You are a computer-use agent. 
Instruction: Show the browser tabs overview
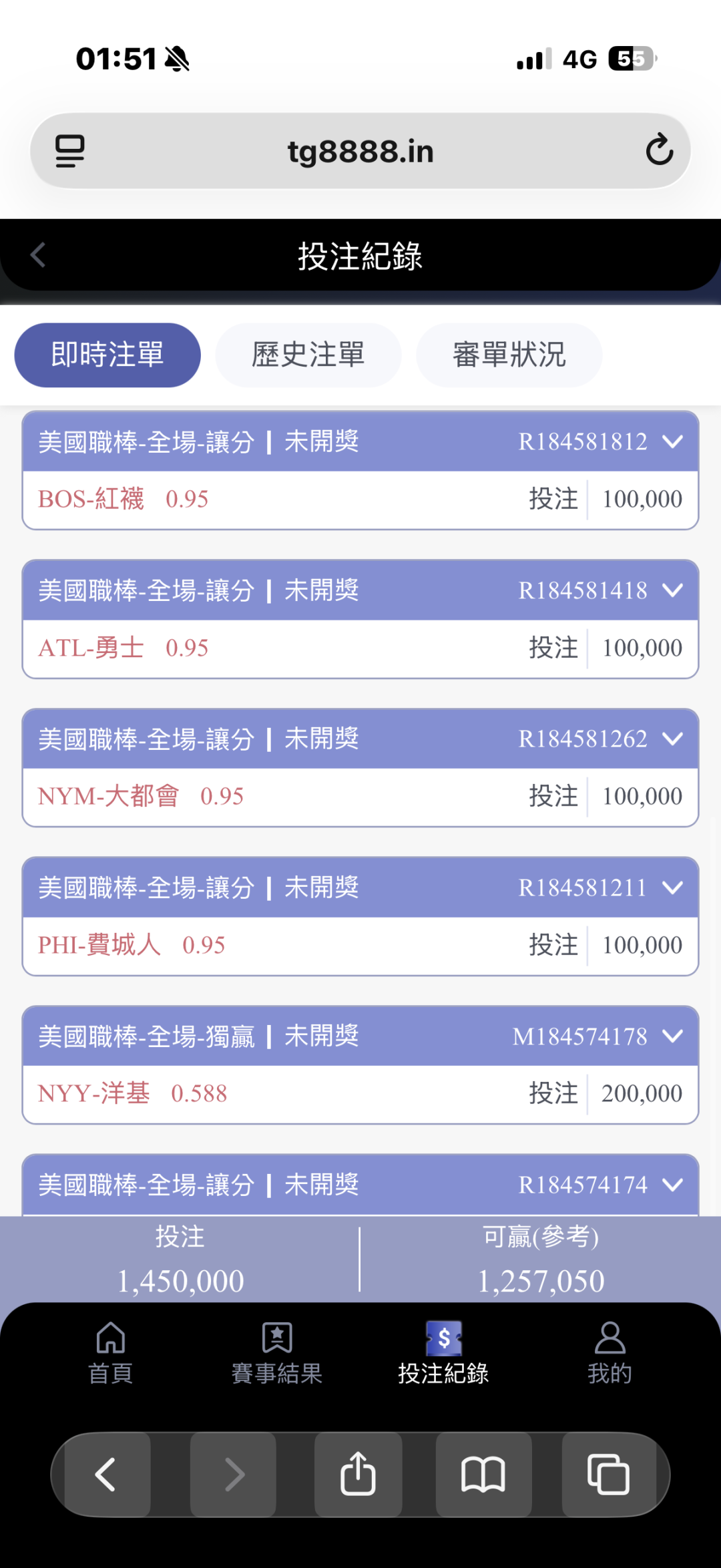pos(608,1474)
